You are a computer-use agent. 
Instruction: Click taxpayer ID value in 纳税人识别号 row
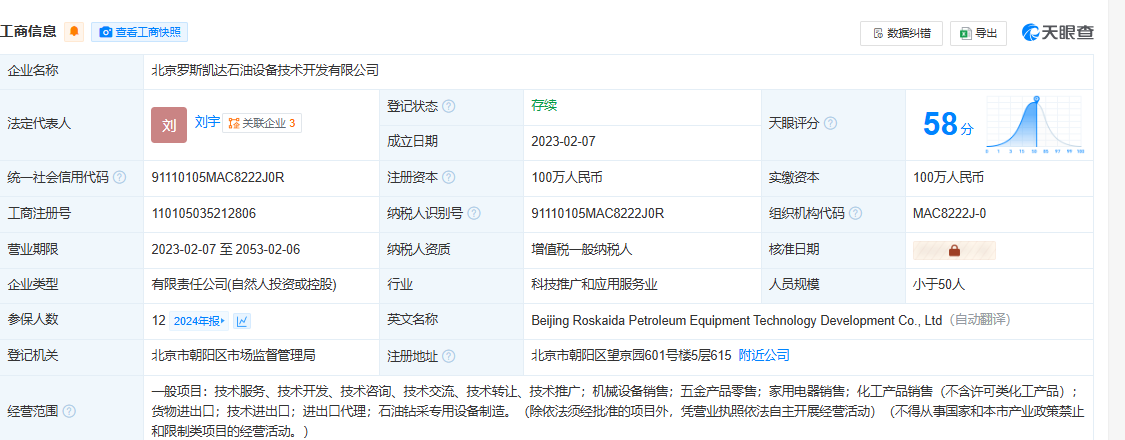598,213
